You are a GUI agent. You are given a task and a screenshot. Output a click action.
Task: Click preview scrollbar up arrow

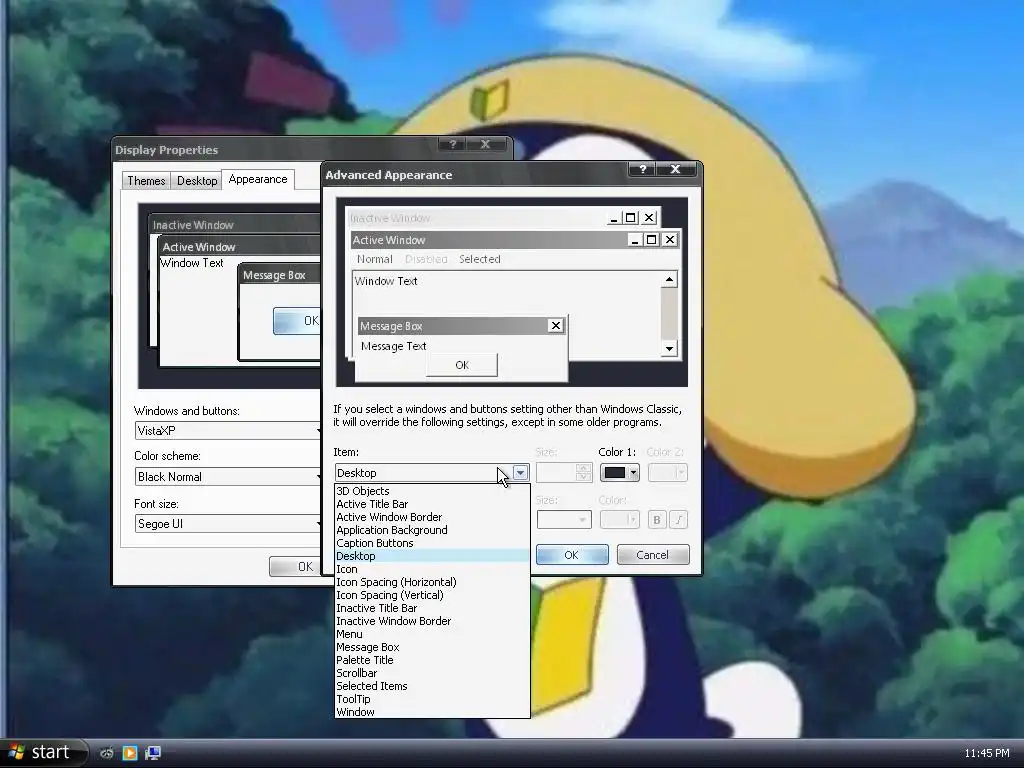(x=669, y=280)
